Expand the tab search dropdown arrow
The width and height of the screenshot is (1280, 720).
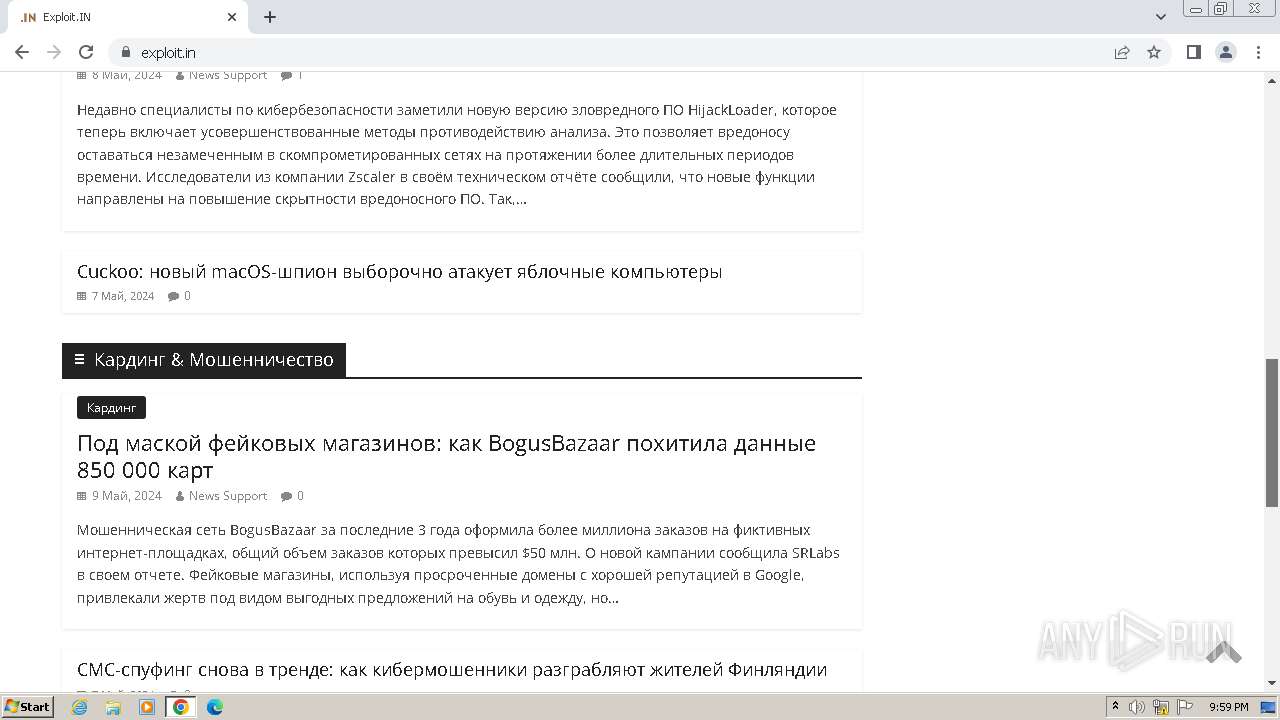[x=1161, y=17]
